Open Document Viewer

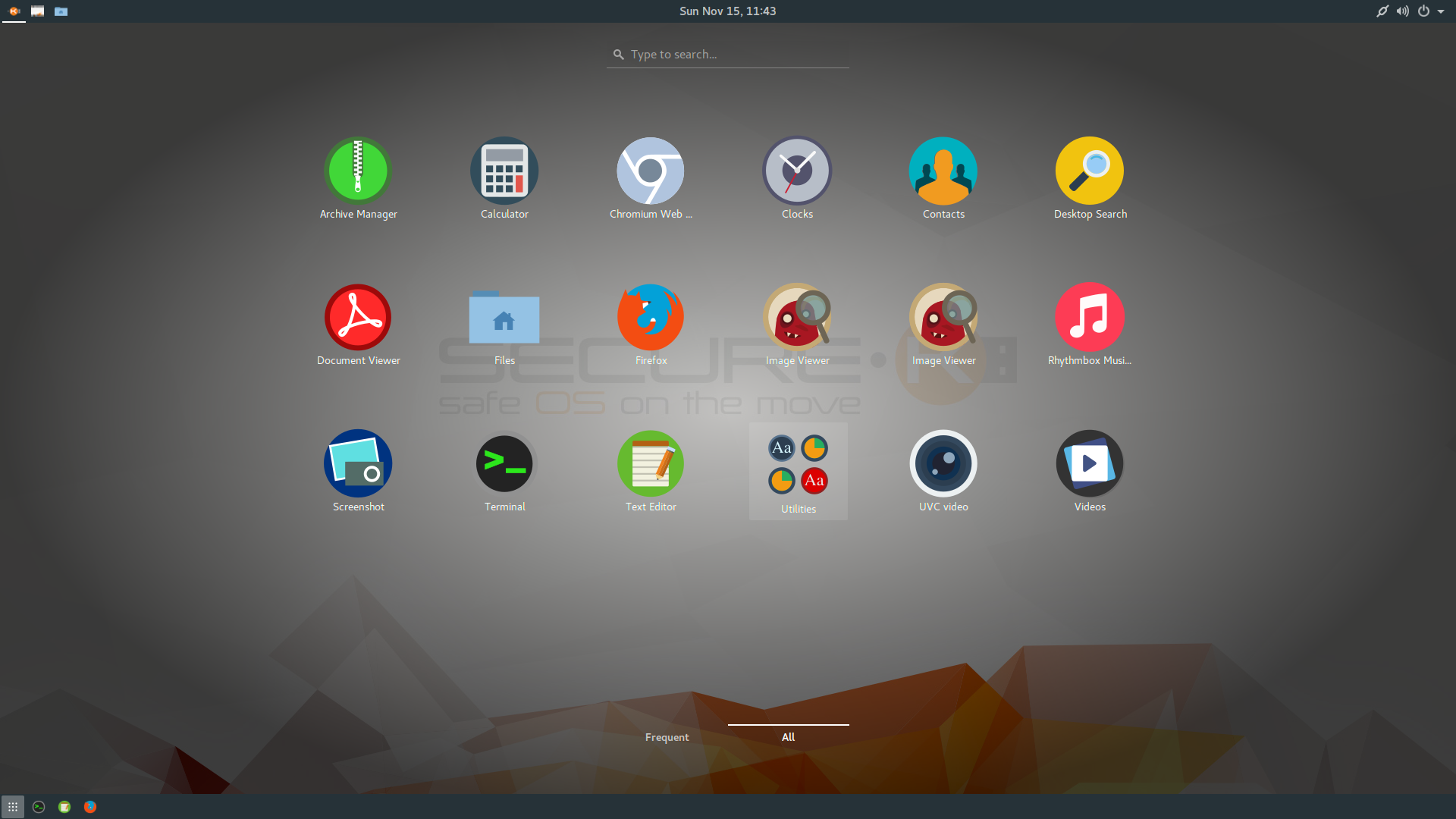click(x=358, y=325)
